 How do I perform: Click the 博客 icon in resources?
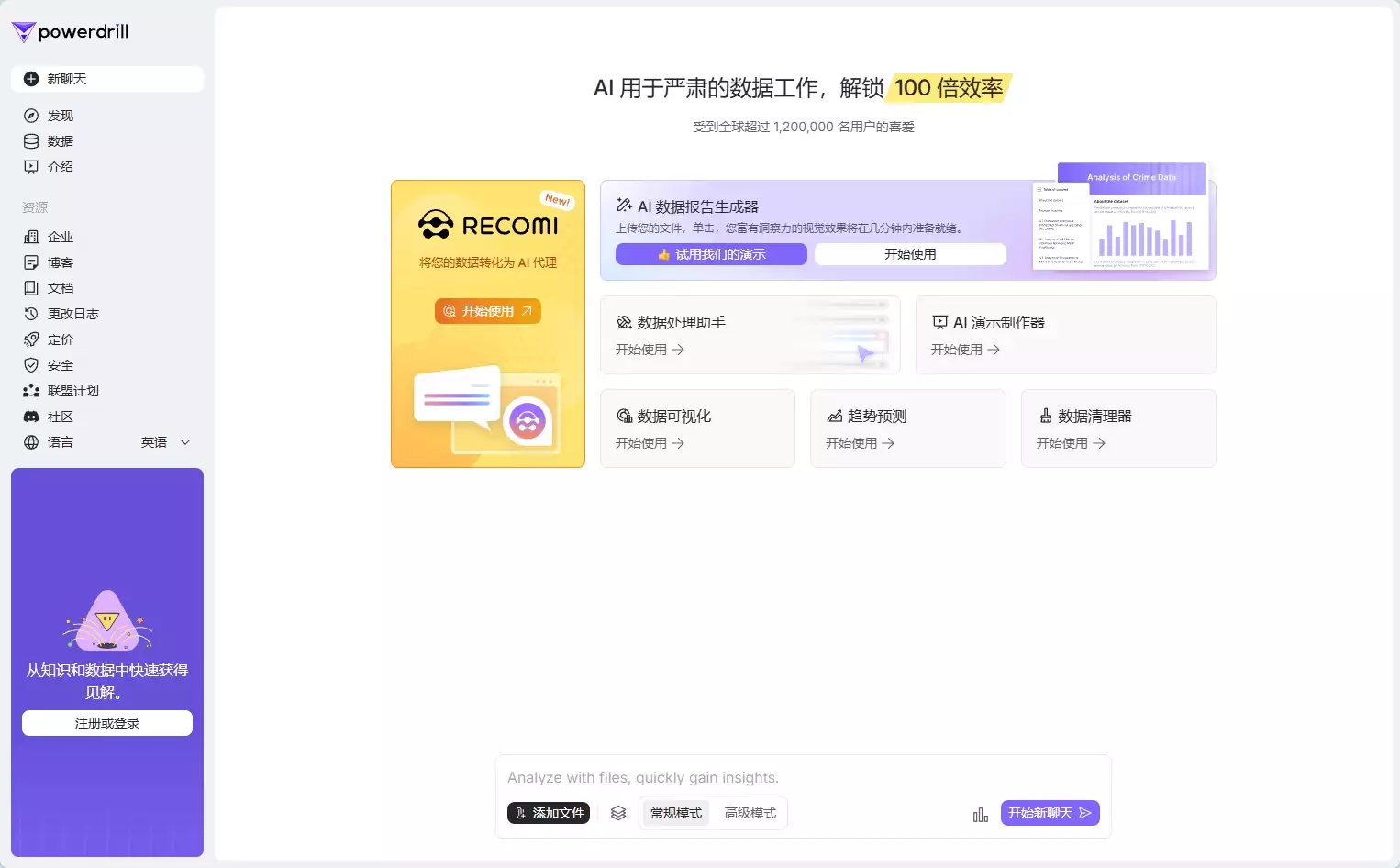[31, 262]
